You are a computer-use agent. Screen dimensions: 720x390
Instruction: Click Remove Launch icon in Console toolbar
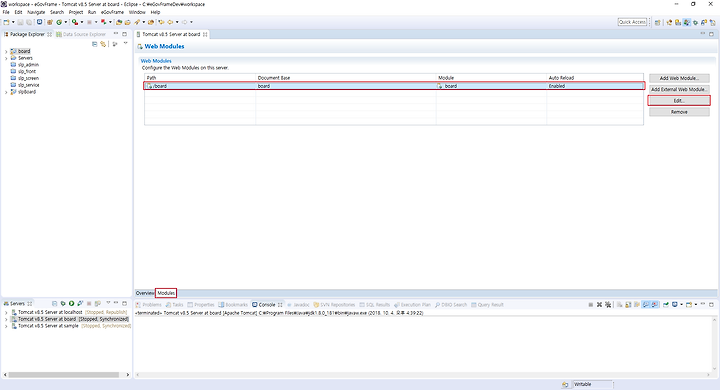[x=599, y=305]
